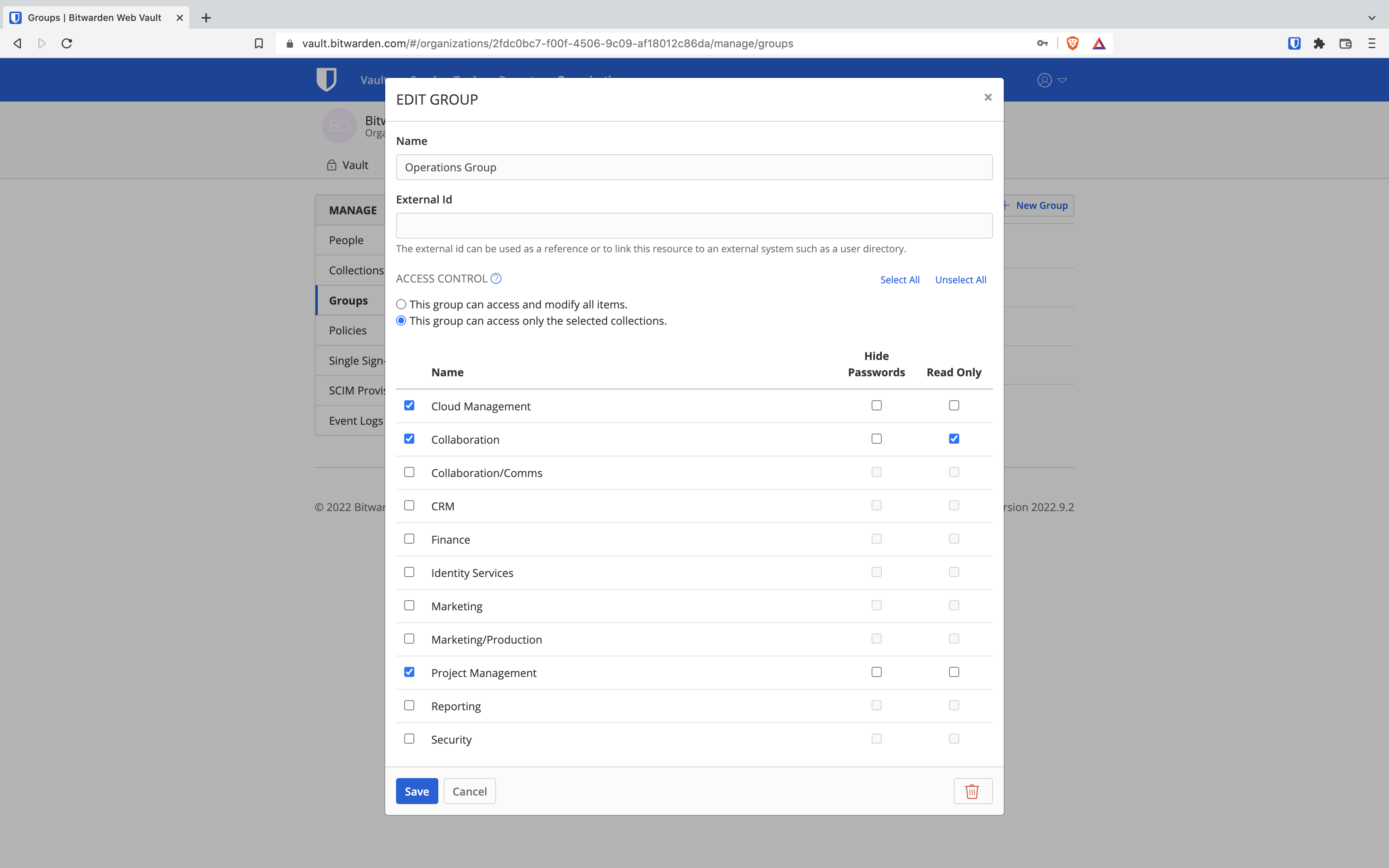The image size is (1389, 868).
Task: Click the Brave Shields lion icon
Action: pyautogui.click(x=1072, y=44)
